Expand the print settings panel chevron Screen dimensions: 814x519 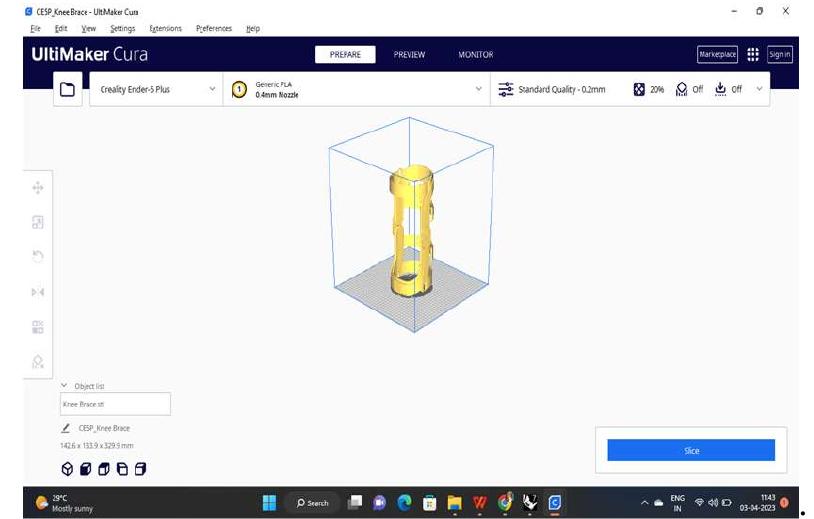tap(759, 89)
